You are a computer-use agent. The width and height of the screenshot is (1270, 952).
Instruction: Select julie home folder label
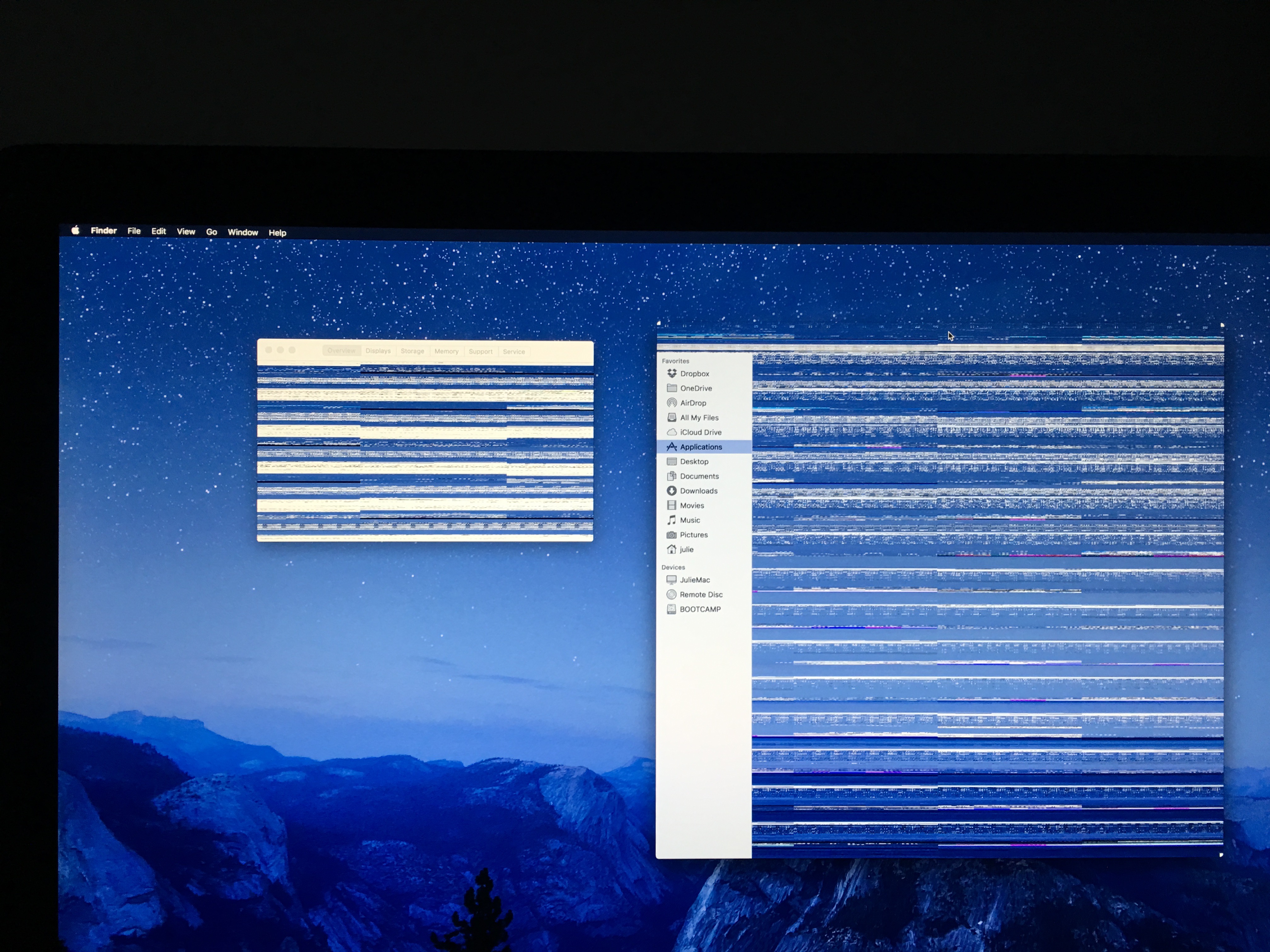[687, 549]
